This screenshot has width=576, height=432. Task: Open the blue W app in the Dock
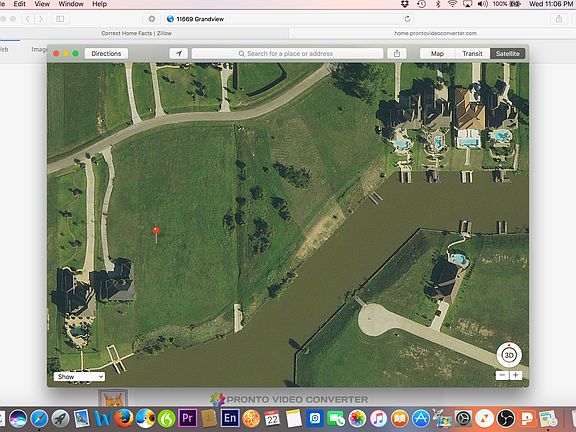(102, 418)
